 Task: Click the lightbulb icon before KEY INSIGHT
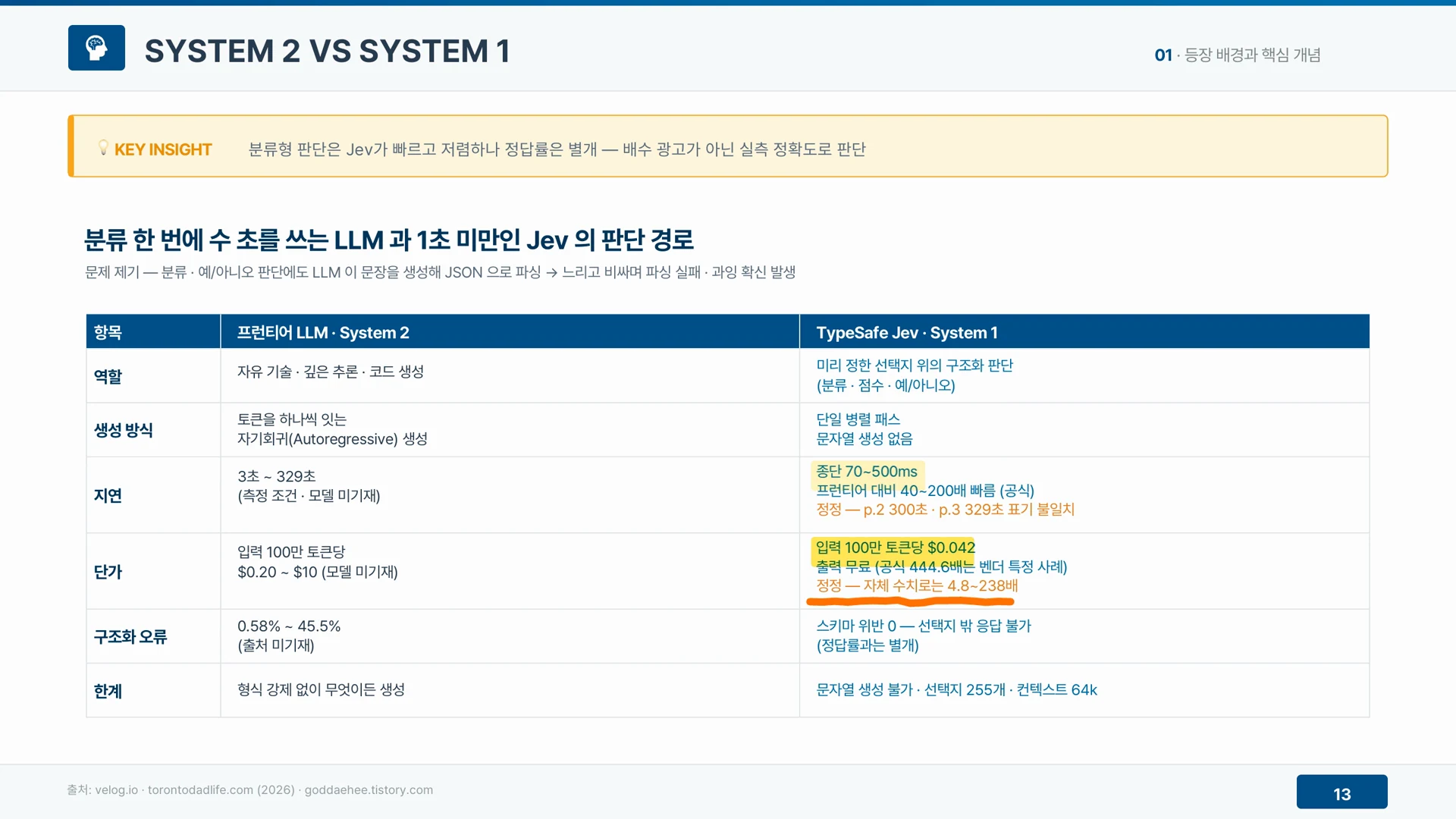(103, 148)
